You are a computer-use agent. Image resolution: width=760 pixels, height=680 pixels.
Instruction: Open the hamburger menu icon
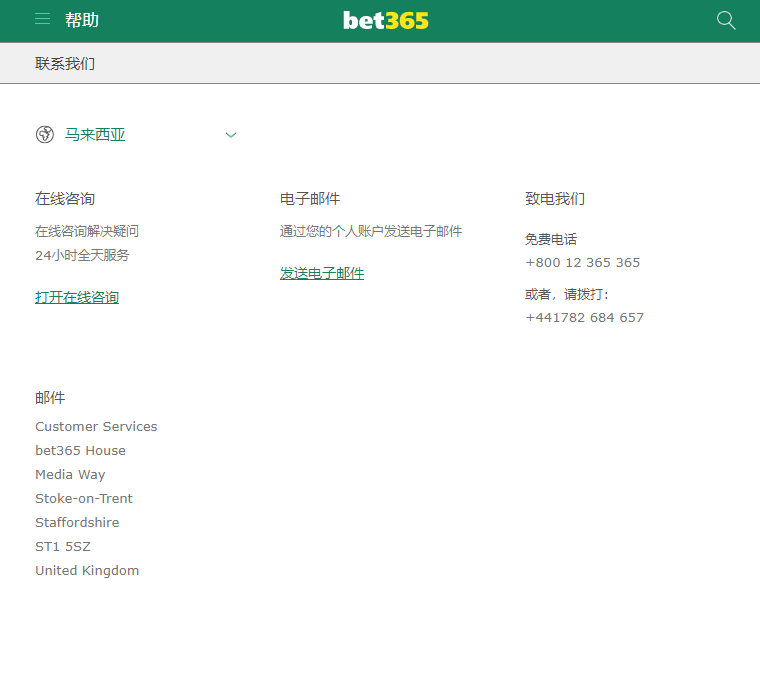[x=42, y=19]
